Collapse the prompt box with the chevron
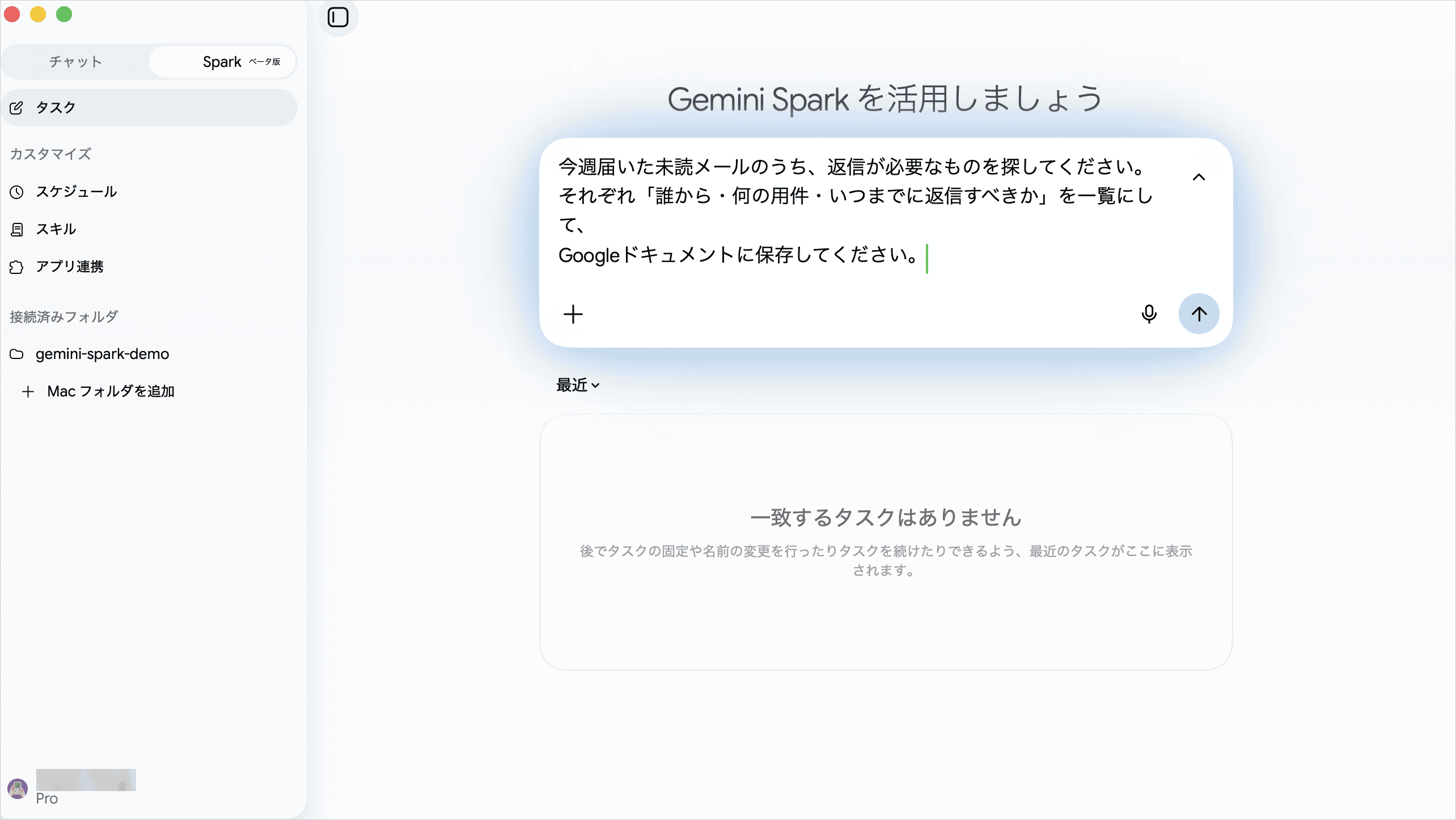 click(1199, 177)
